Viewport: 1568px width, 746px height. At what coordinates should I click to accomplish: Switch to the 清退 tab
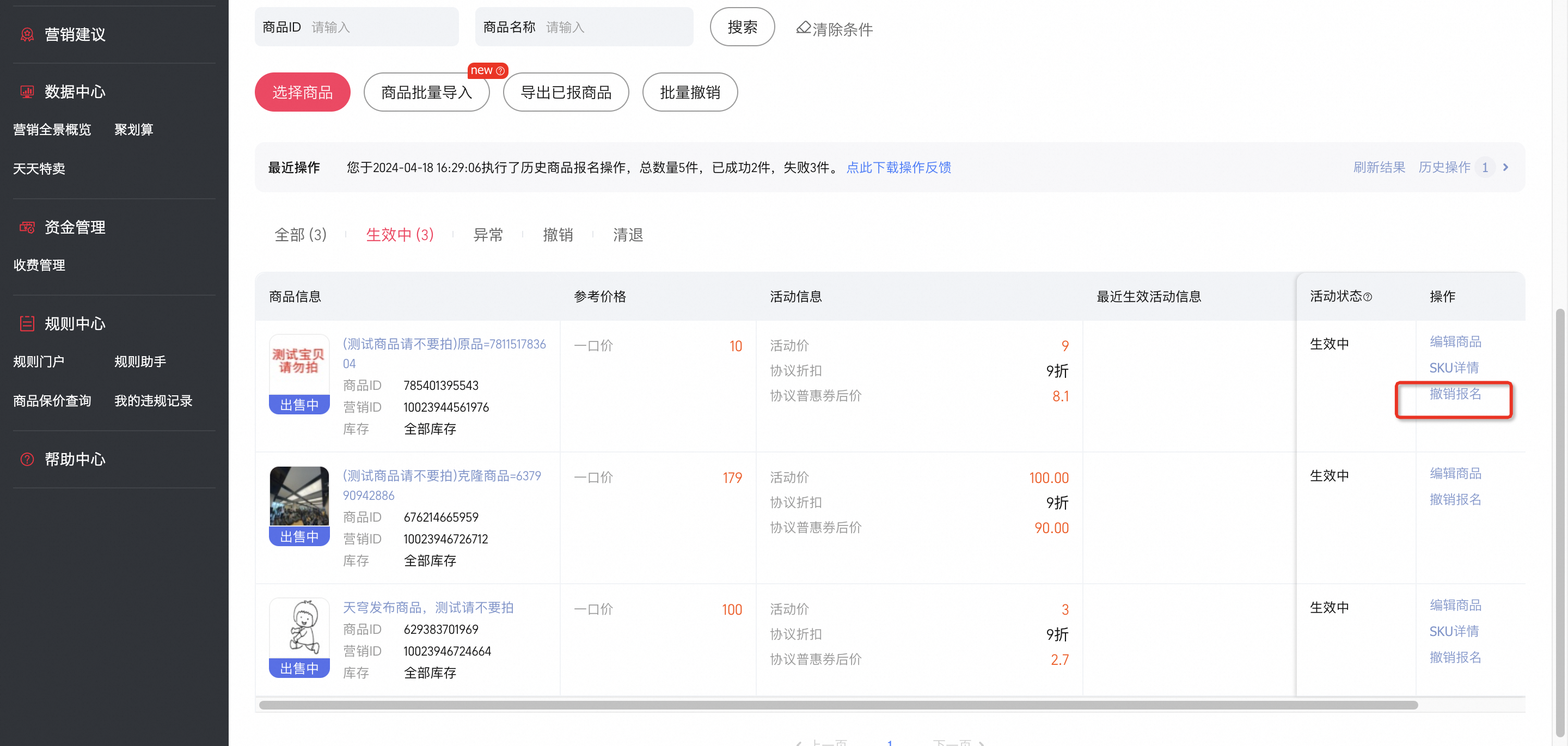[x=628, y=235]
